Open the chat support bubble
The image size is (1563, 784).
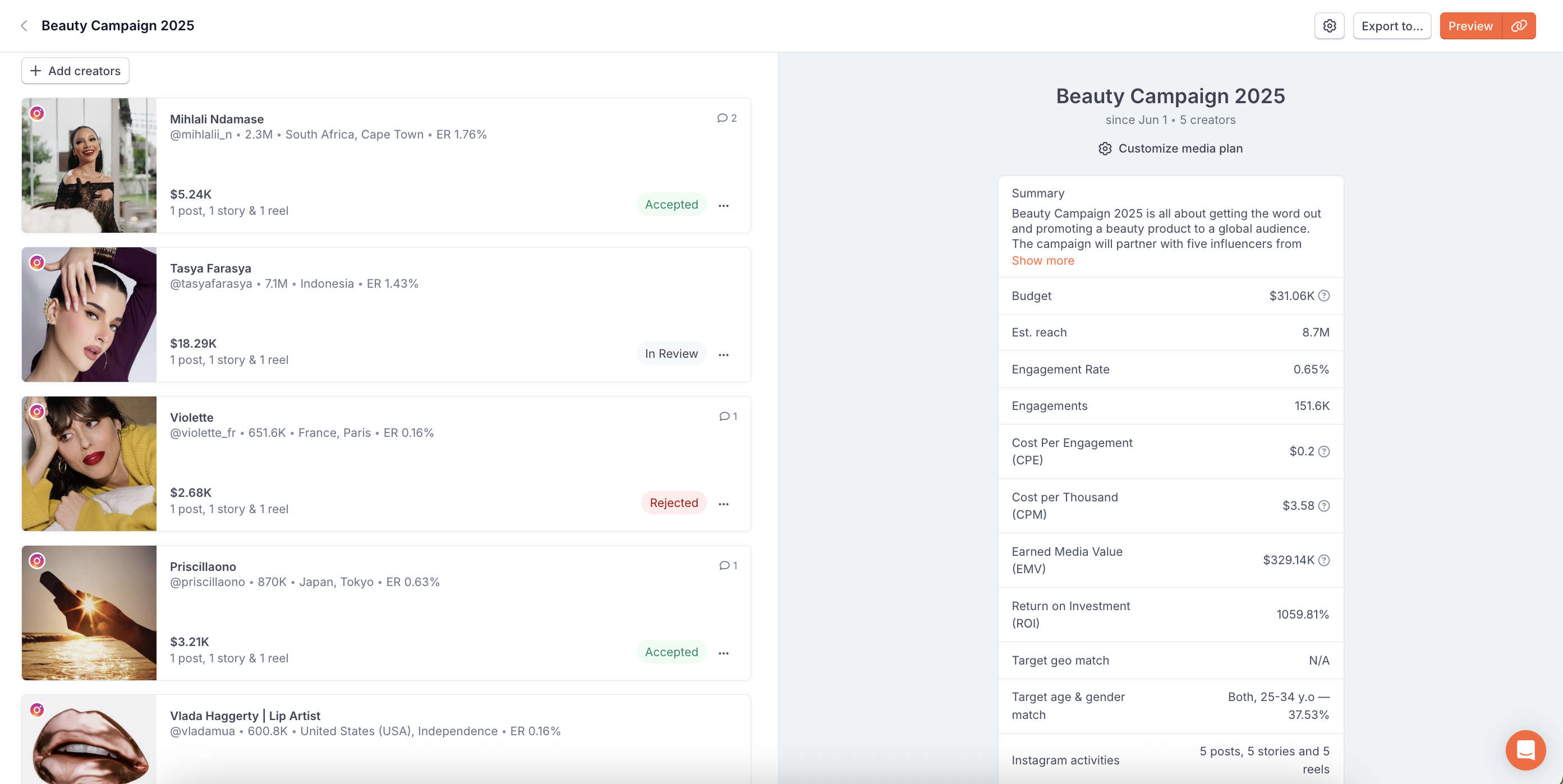pos(1525,750)
